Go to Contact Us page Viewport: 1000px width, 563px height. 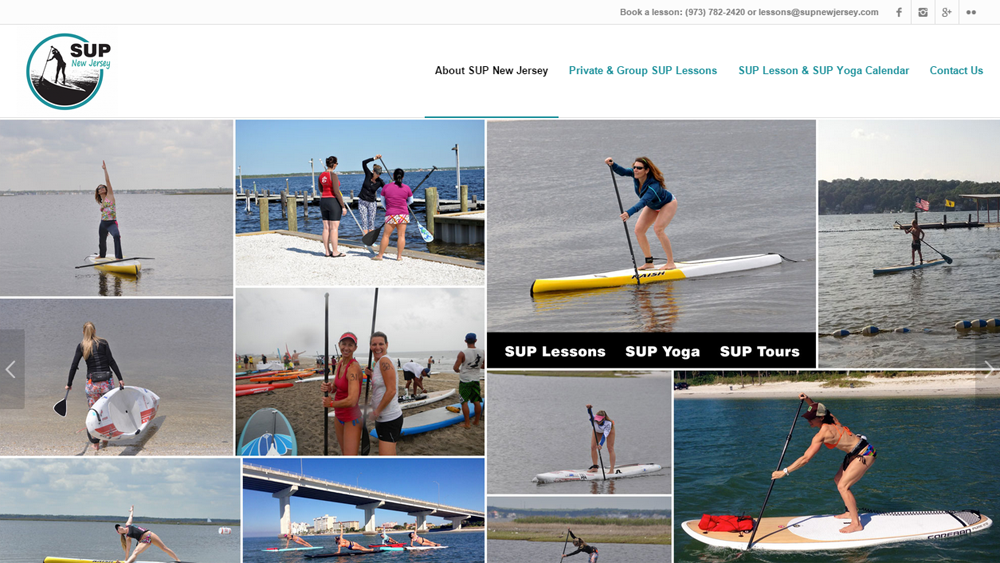tap(956, 71)
